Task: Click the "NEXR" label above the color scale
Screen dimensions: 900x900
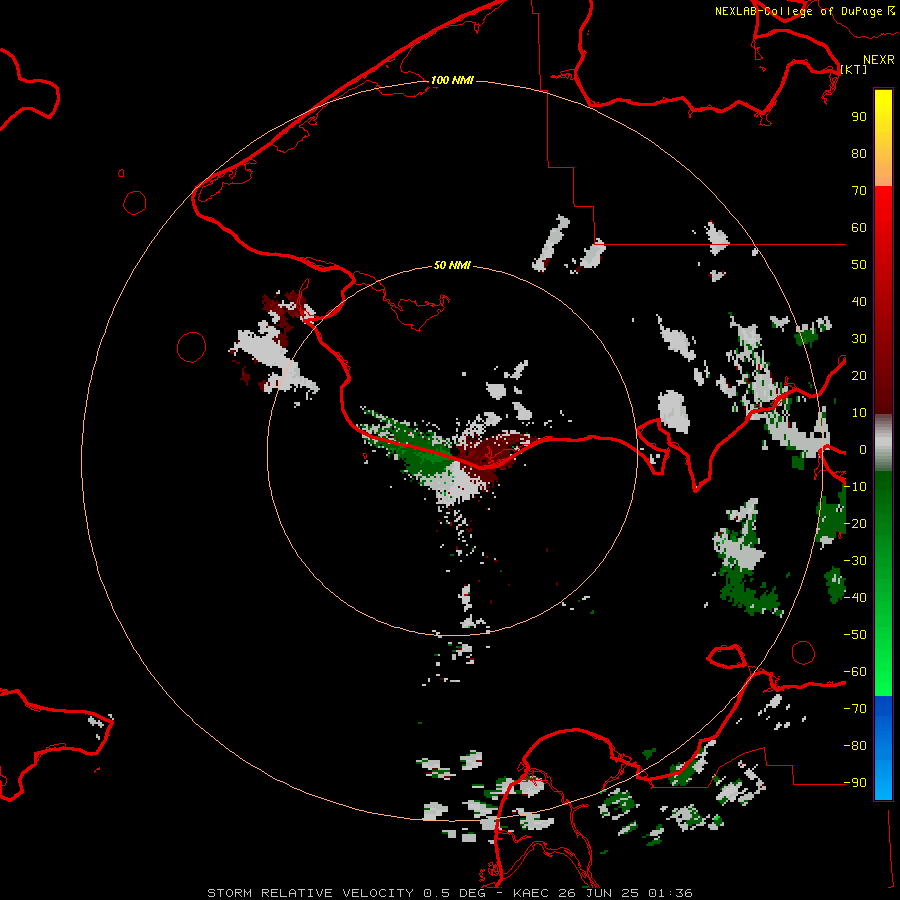Action: [x=879, y=60]
